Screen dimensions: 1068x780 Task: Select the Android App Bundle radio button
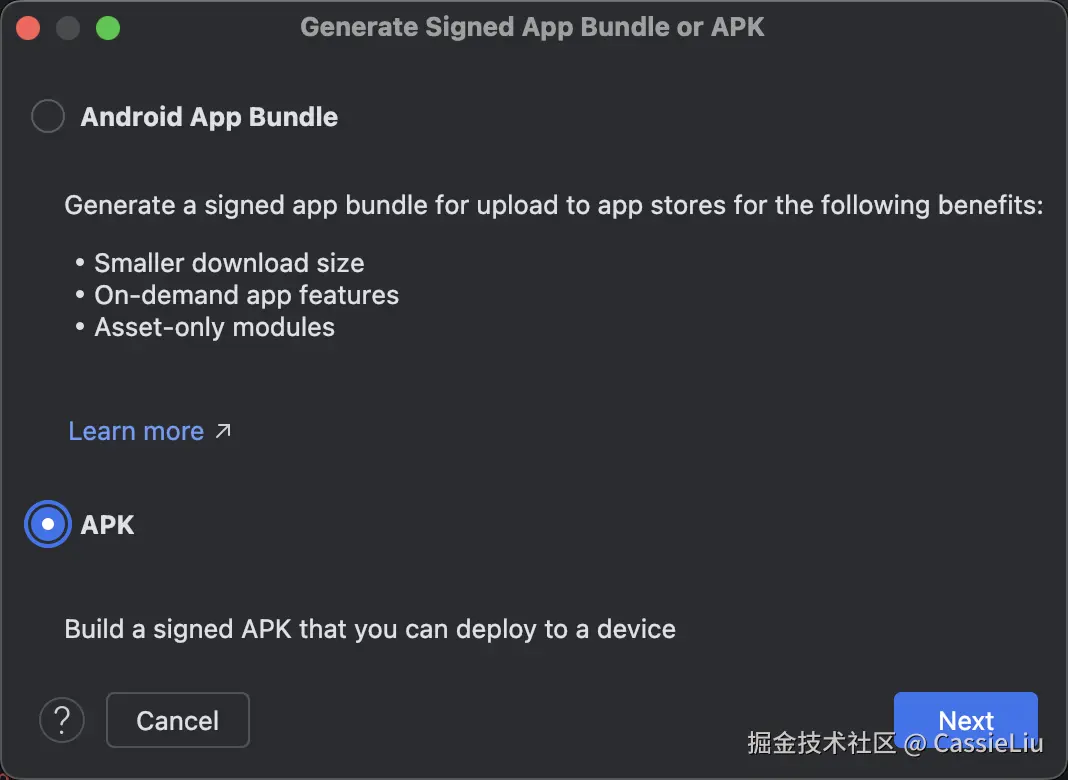tap(48, 116)
